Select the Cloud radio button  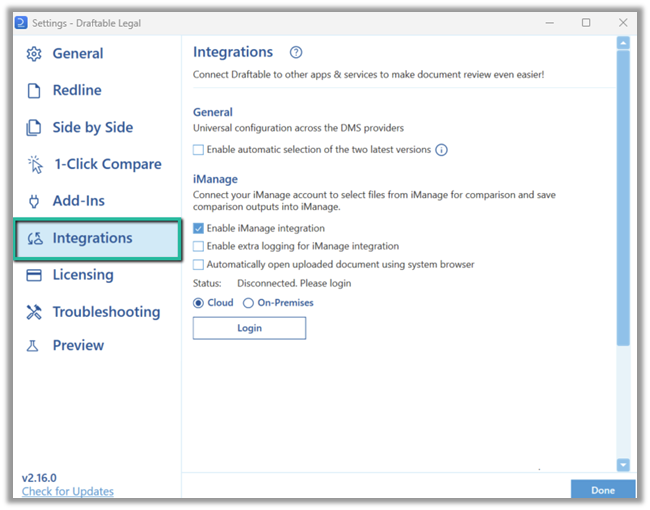pyautogui.click(x=199, y=303)
